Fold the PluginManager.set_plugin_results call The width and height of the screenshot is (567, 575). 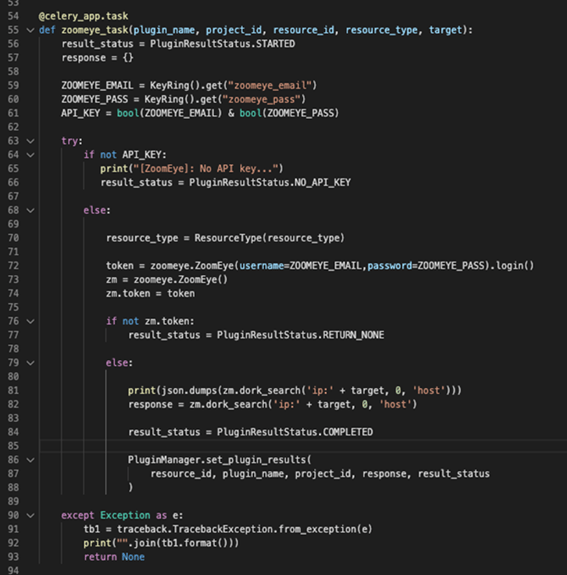[30, 460]
